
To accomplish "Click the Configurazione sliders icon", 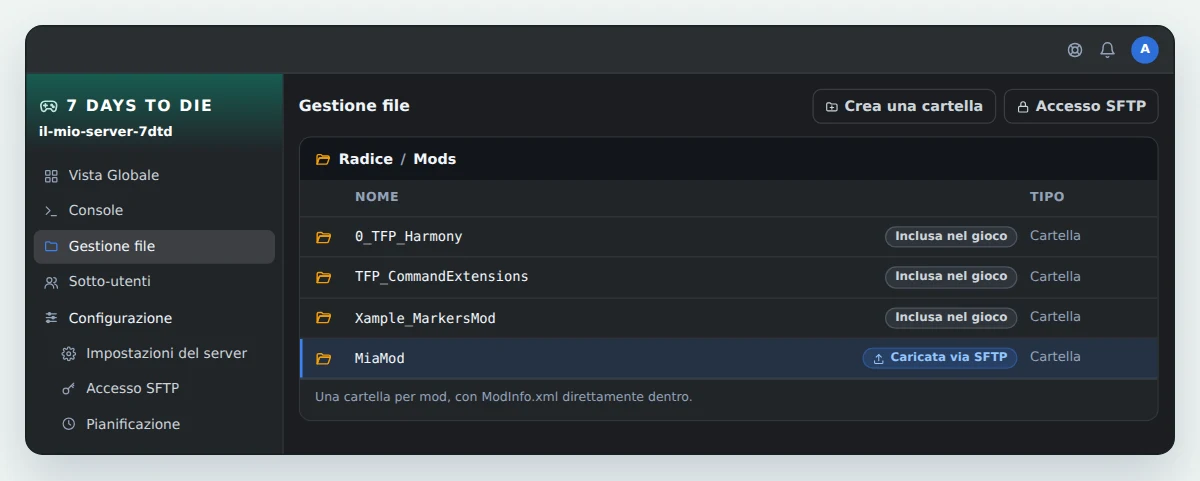I will (x=51, y=318).
